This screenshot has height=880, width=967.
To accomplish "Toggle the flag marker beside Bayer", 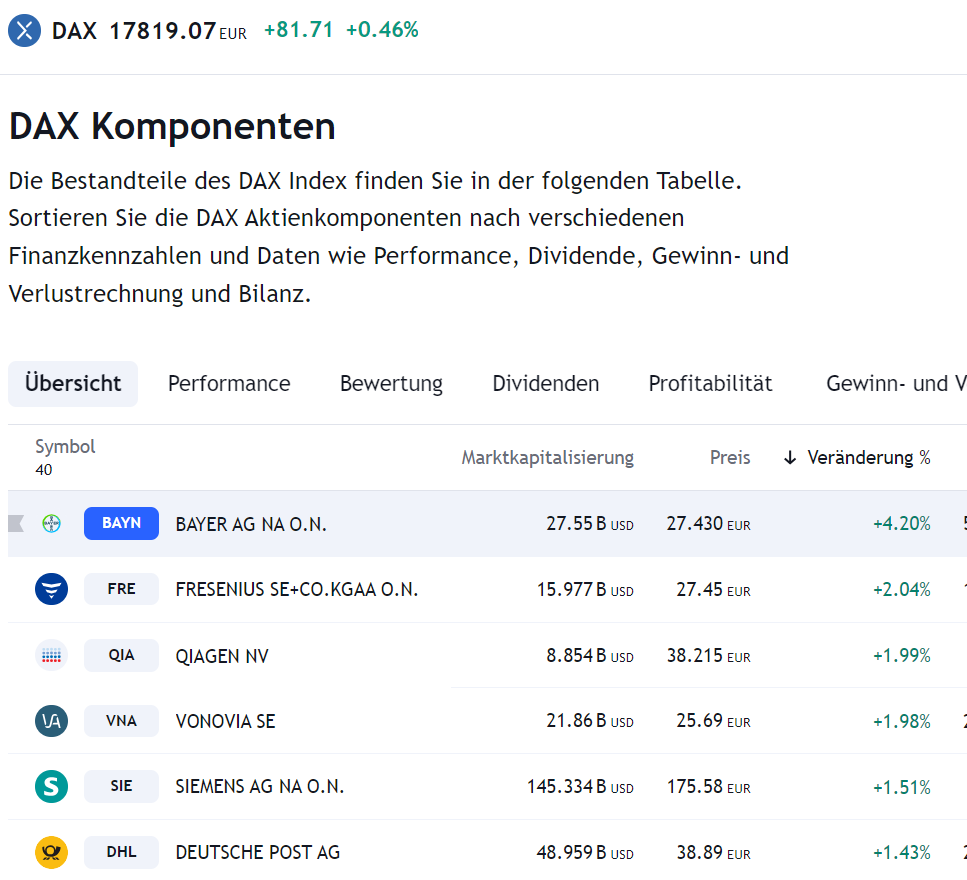I will (x=15, y=523).
